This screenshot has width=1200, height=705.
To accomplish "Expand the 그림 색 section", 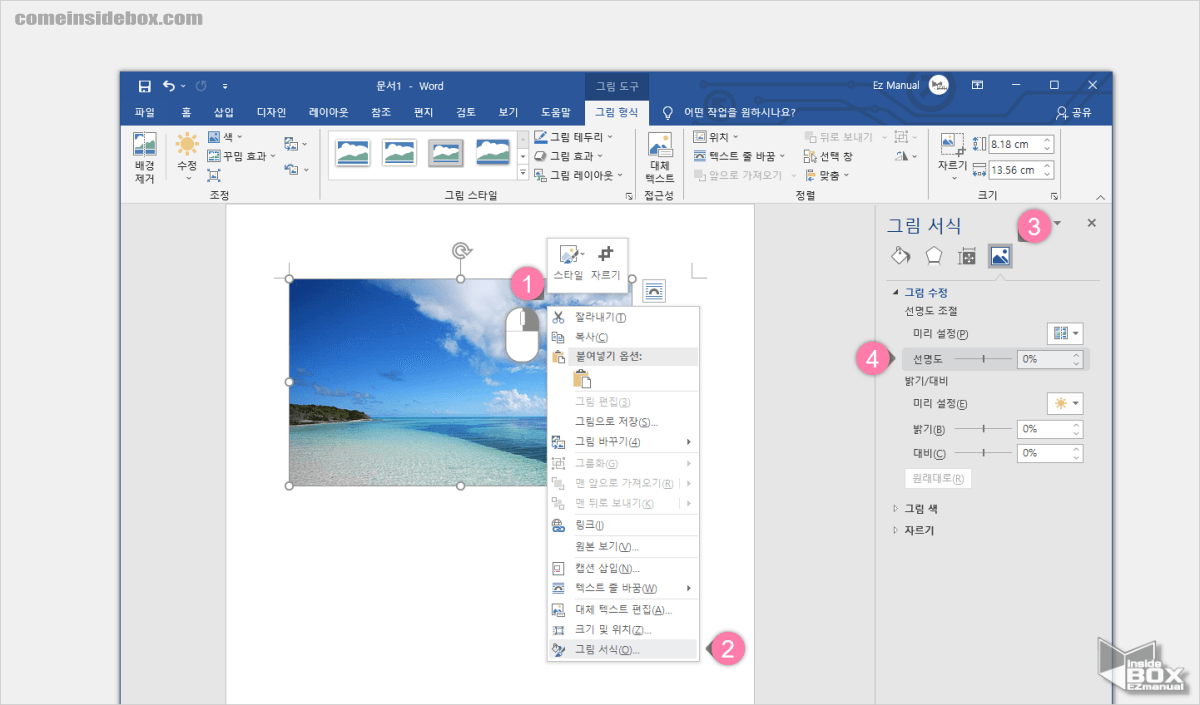I will point(896,508).
